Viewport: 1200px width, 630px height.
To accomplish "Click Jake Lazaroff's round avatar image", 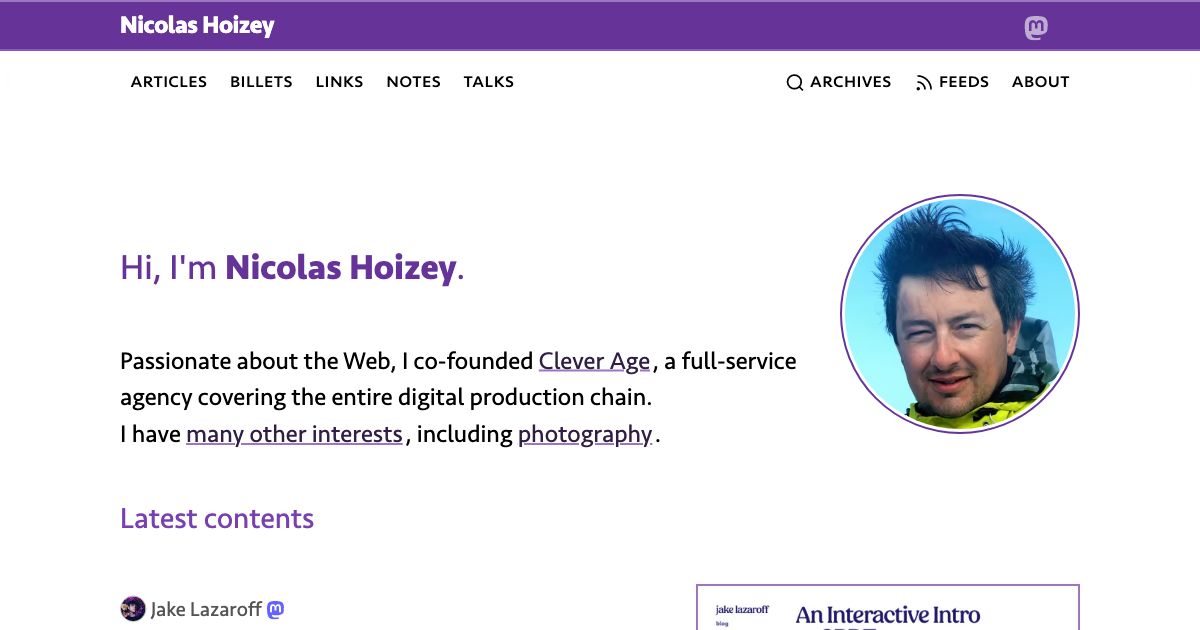I will click(x=133, y=608).
